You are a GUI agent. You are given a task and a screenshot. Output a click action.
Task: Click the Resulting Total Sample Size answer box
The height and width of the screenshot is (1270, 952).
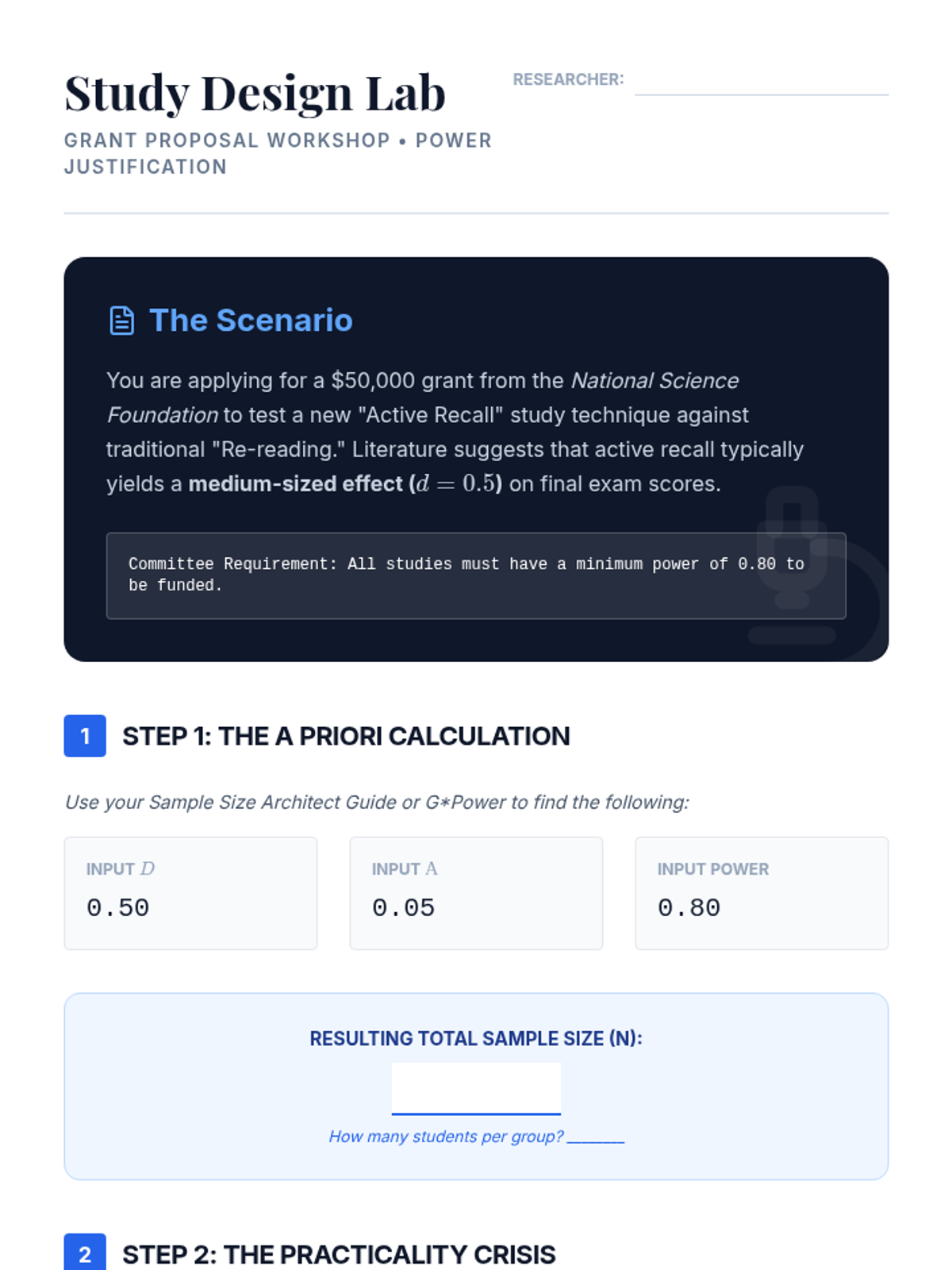click(476, 1088)
